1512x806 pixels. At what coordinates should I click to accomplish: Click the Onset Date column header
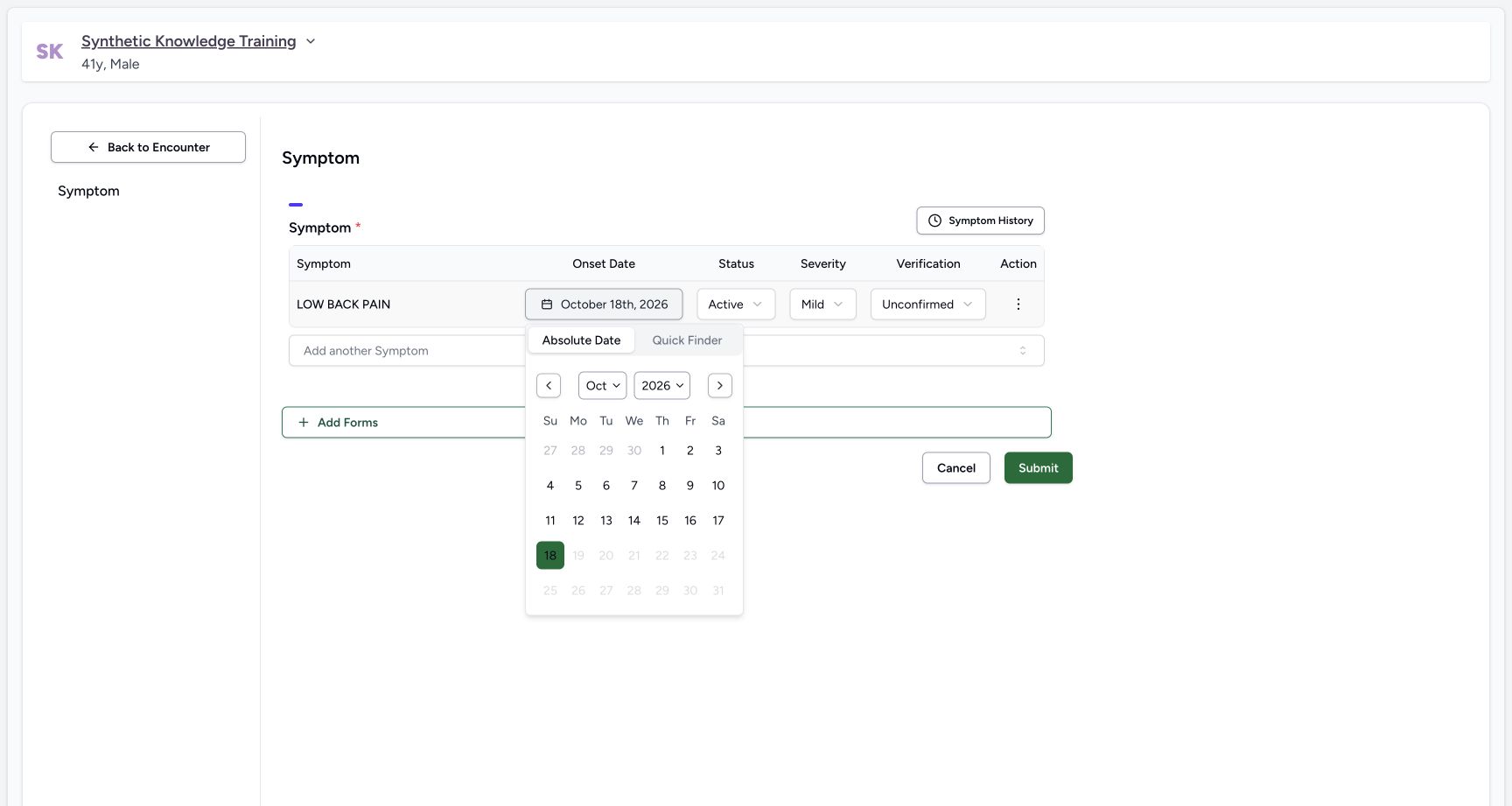click(x=604, y=263)
